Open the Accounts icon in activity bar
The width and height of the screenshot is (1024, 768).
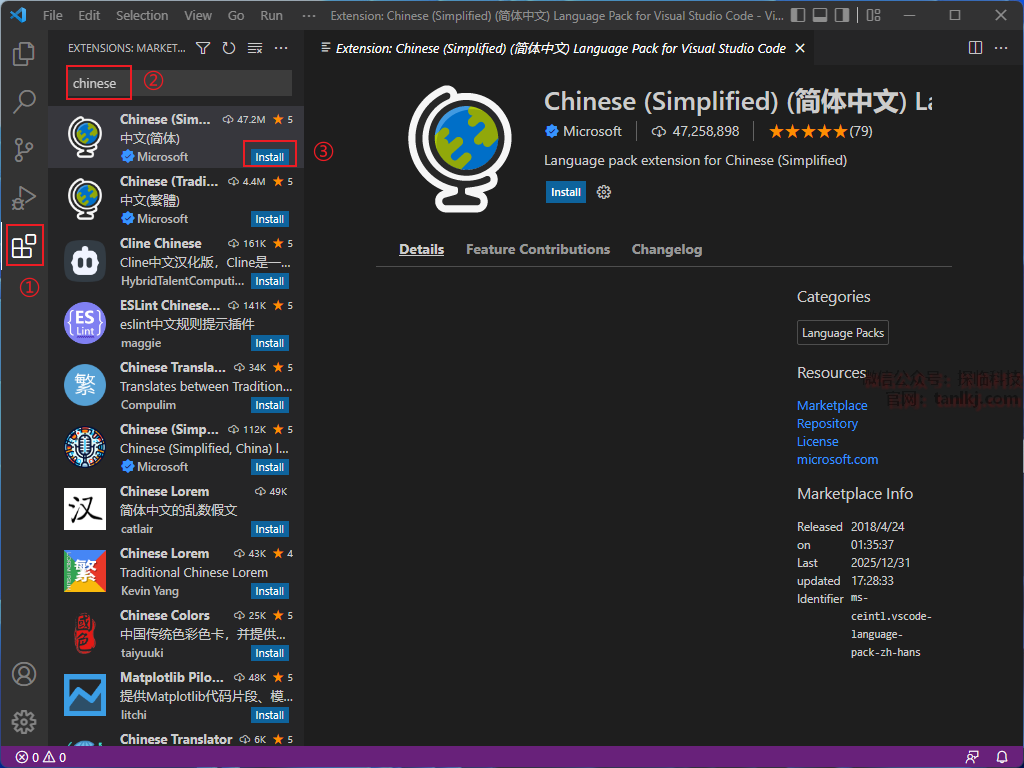click(24, 674)
